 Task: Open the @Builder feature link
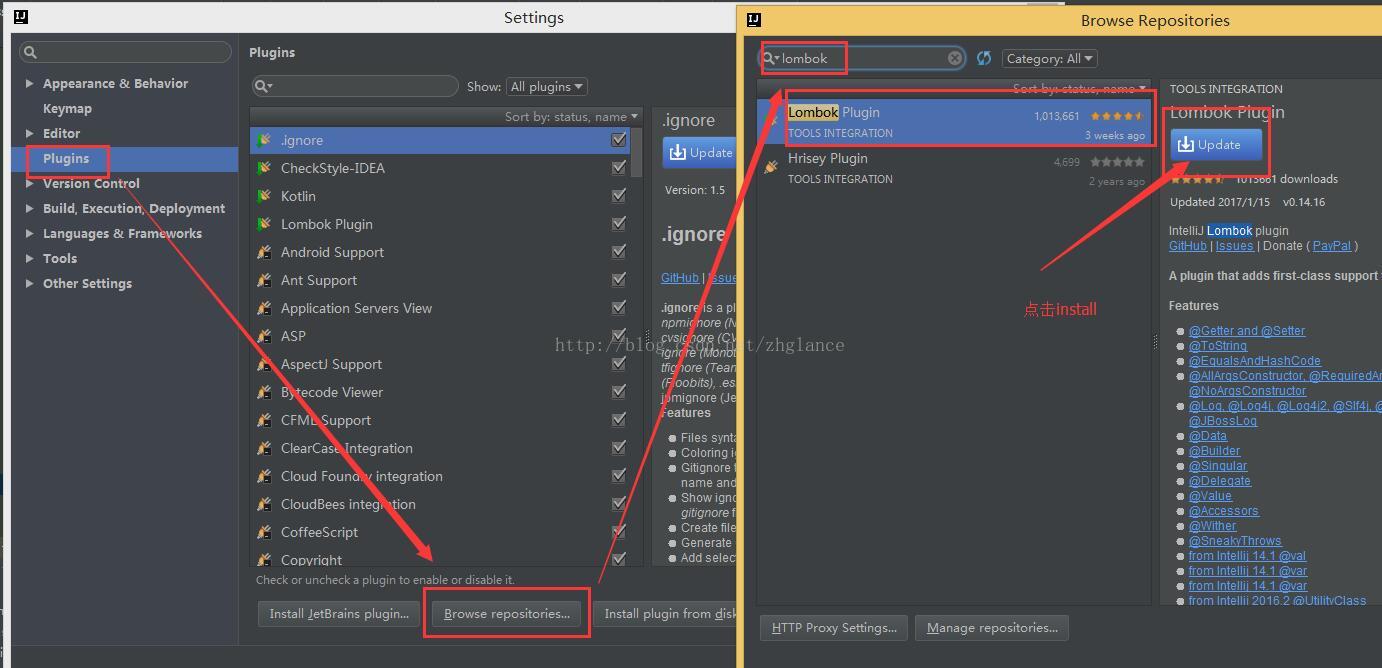pos(1215,451)
